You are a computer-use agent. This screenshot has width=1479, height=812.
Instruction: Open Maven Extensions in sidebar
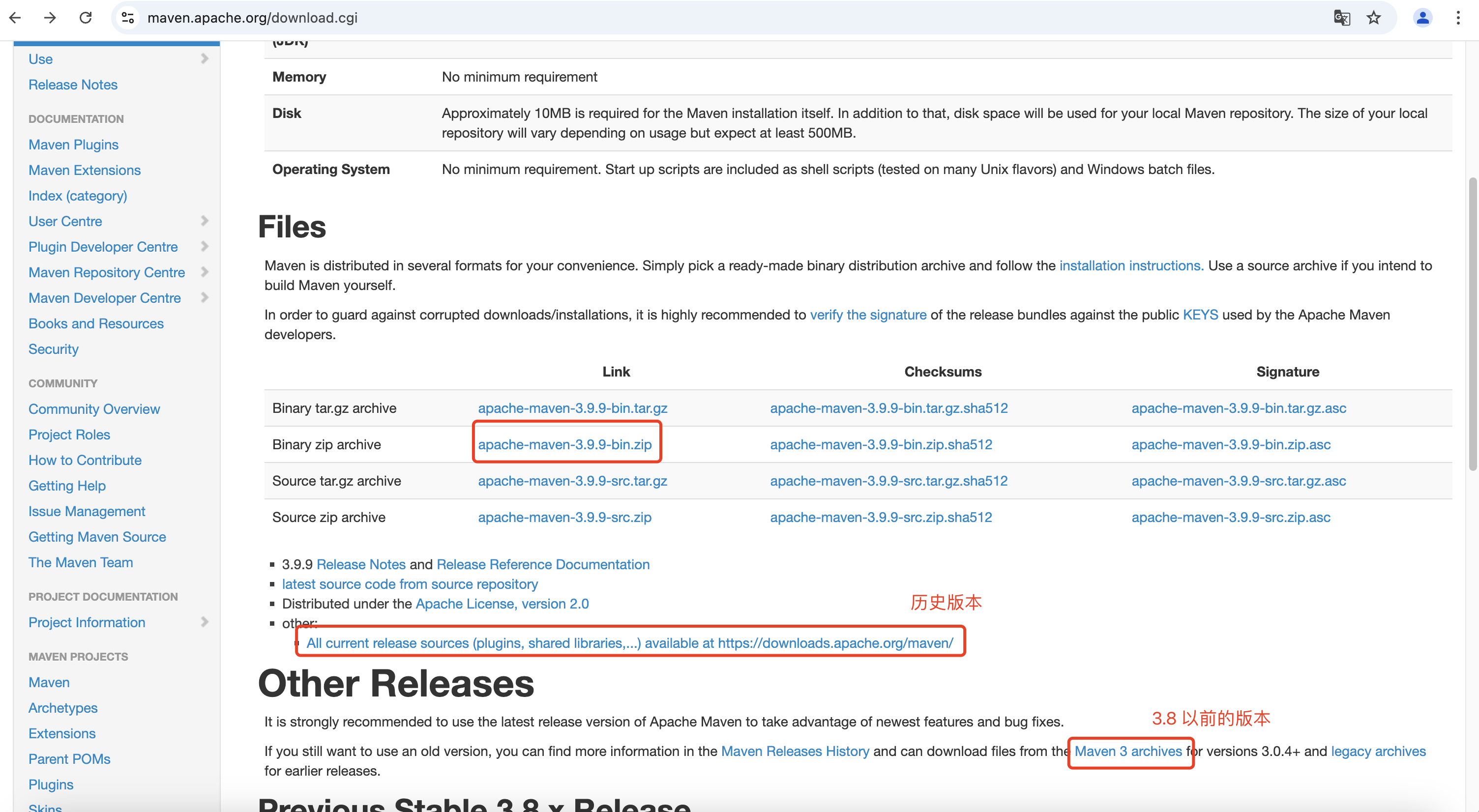(x=85, y=171)
